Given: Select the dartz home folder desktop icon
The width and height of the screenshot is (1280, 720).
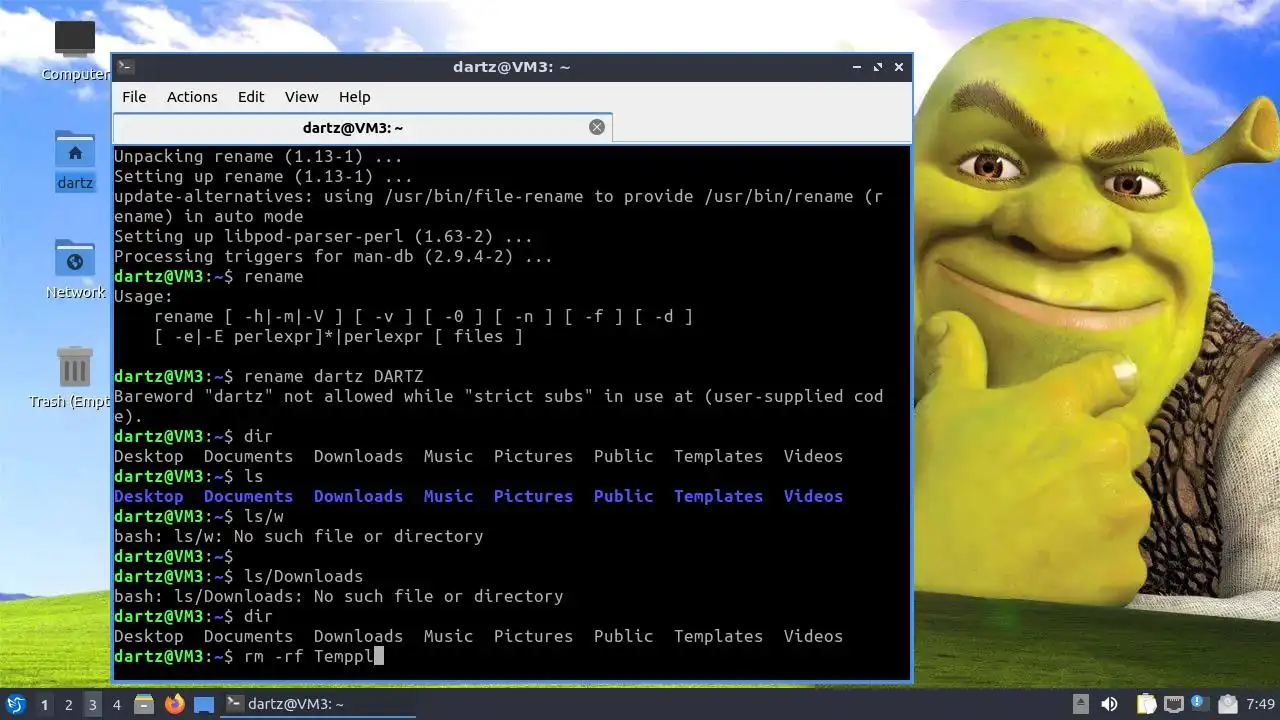Looking at the screenshot, I should click(x=75, y=160).
